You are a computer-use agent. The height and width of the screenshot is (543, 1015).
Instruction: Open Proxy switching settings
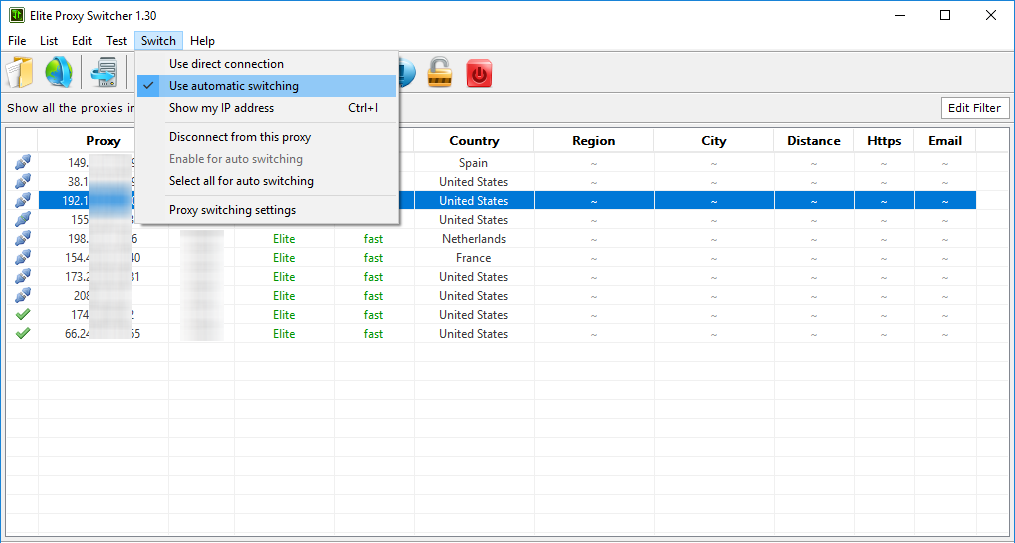[x=266, y=210]
